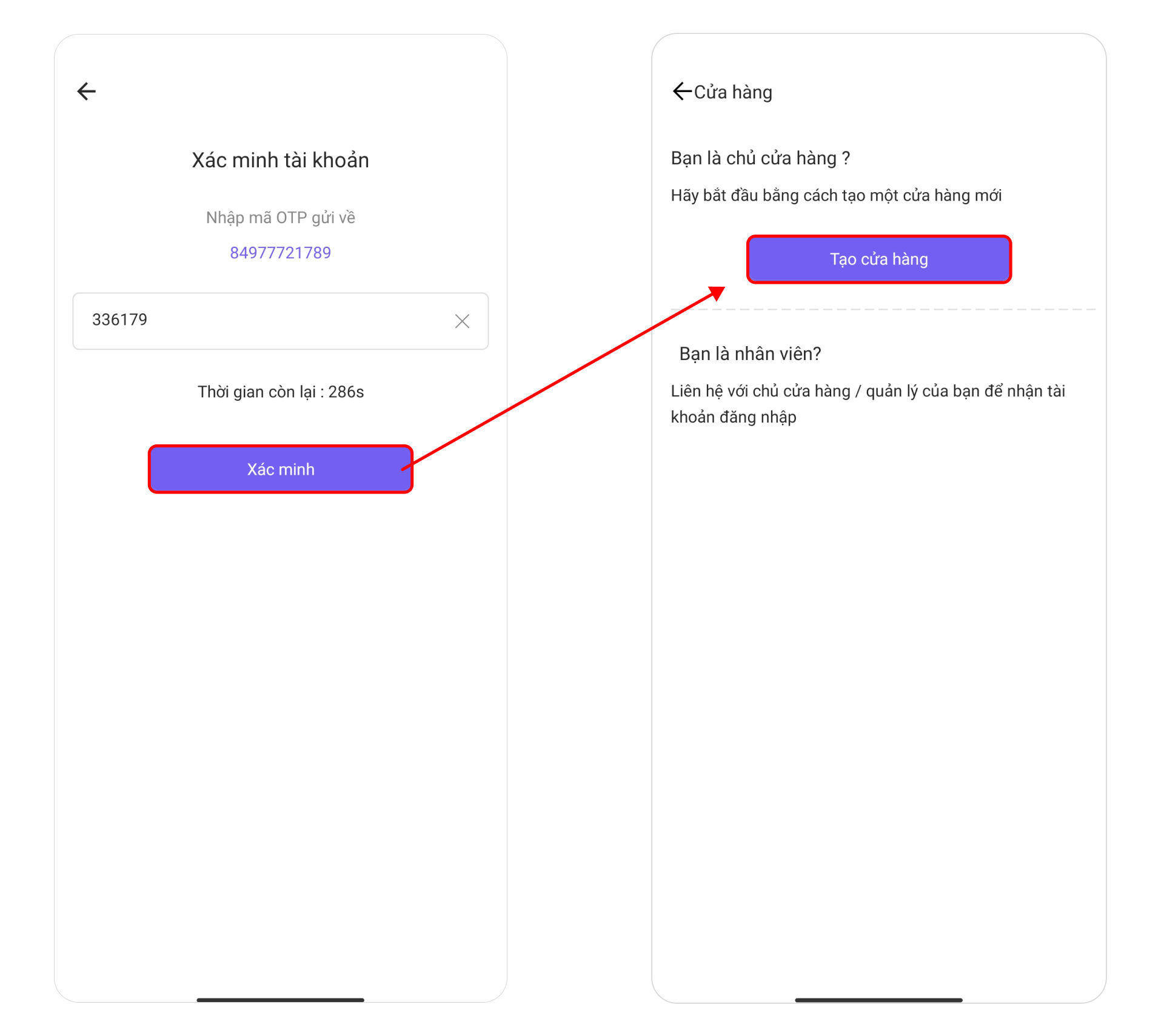1164x1036 pixels.
Task: Focus the OTP input field containing 336179
Action: point(281,321)
